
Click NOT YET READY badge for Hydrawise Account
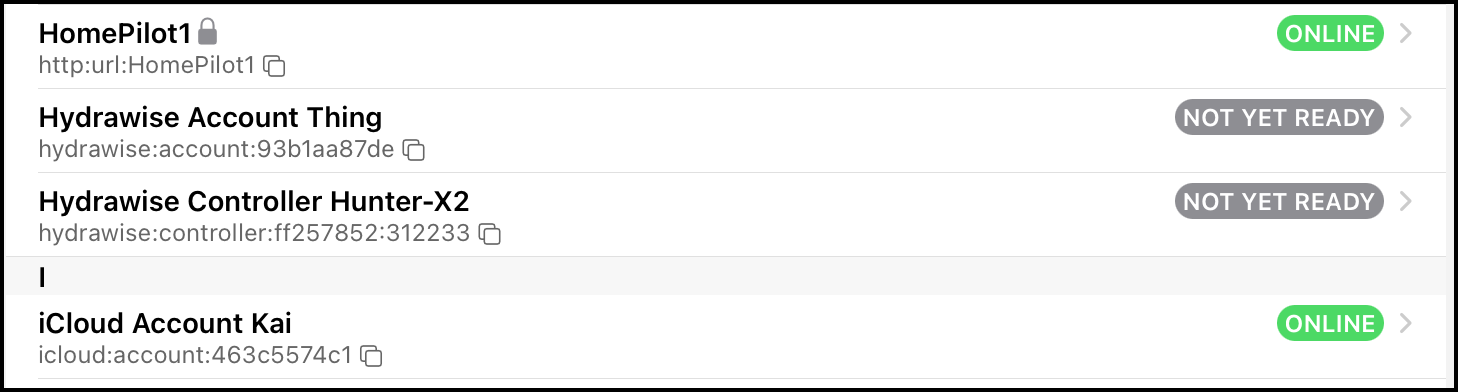pos(1279,117)
